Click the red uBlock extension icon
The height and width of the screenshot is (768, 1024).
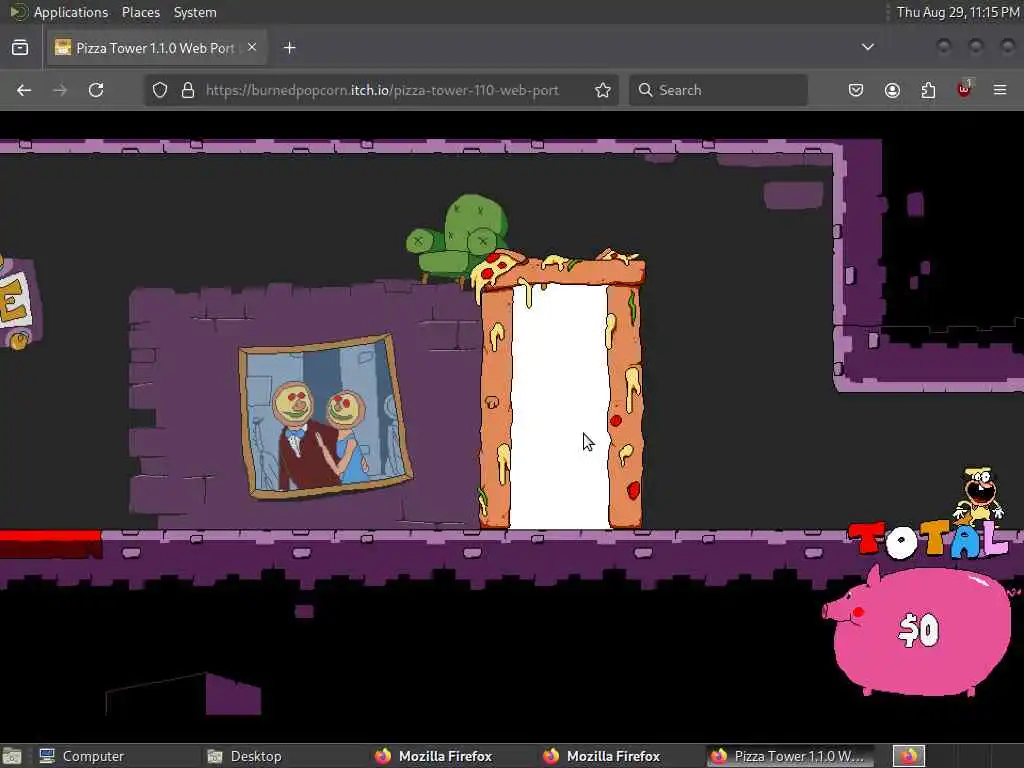(x=965, y=89)
